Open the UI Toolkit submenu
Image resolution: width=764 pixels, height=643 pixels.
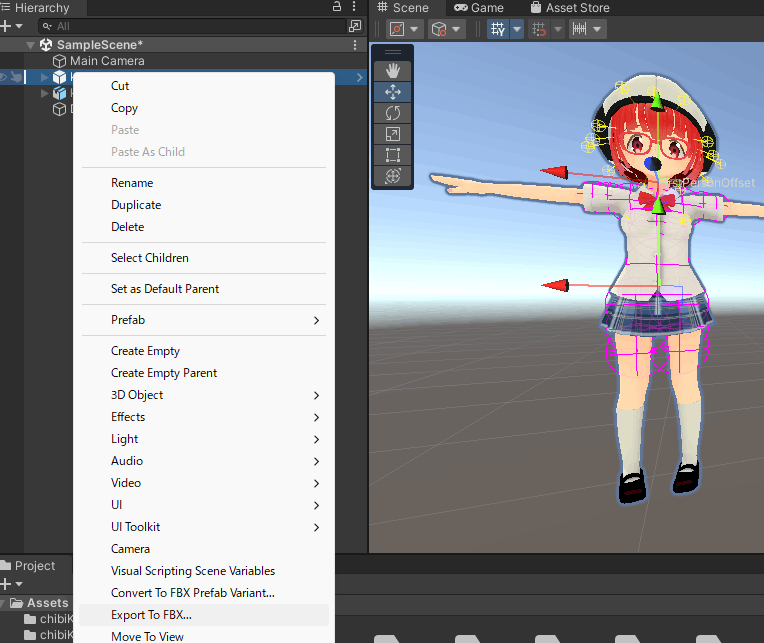(204, 527)
